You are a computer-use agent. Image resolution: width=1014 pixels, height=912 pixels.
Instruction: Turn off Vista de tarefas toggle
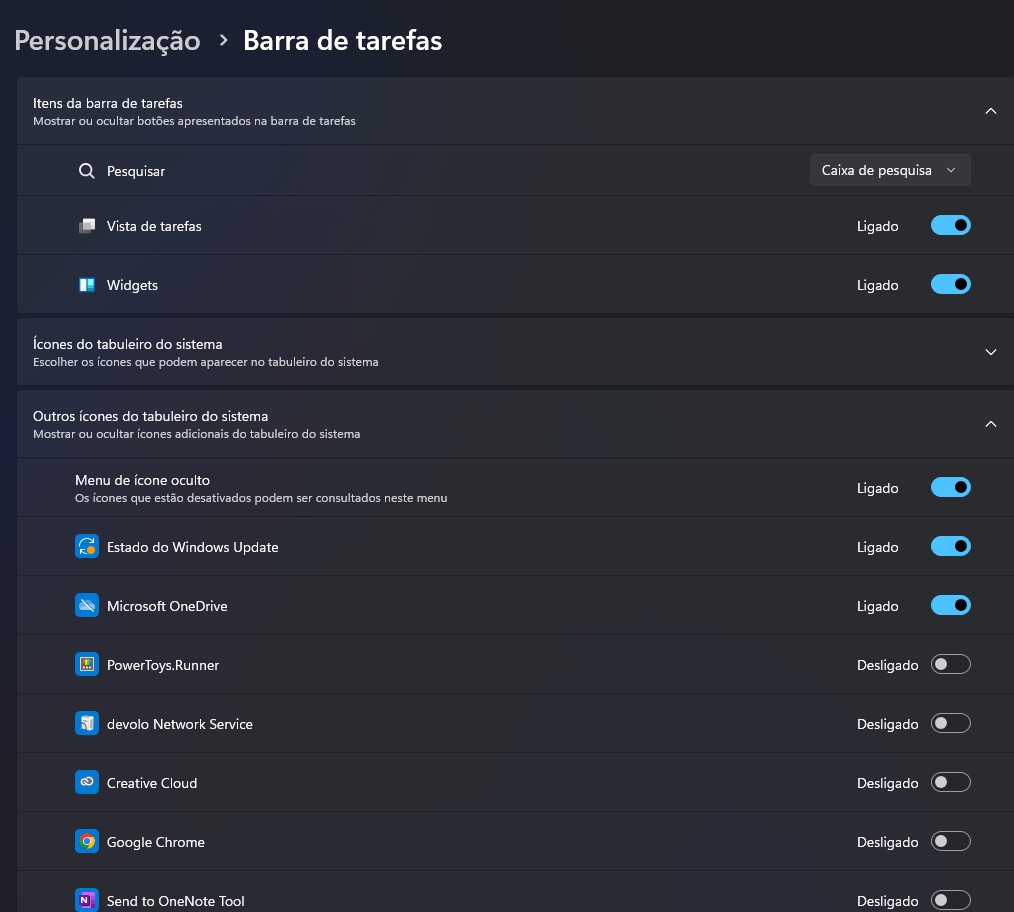[x=951, y=225]
